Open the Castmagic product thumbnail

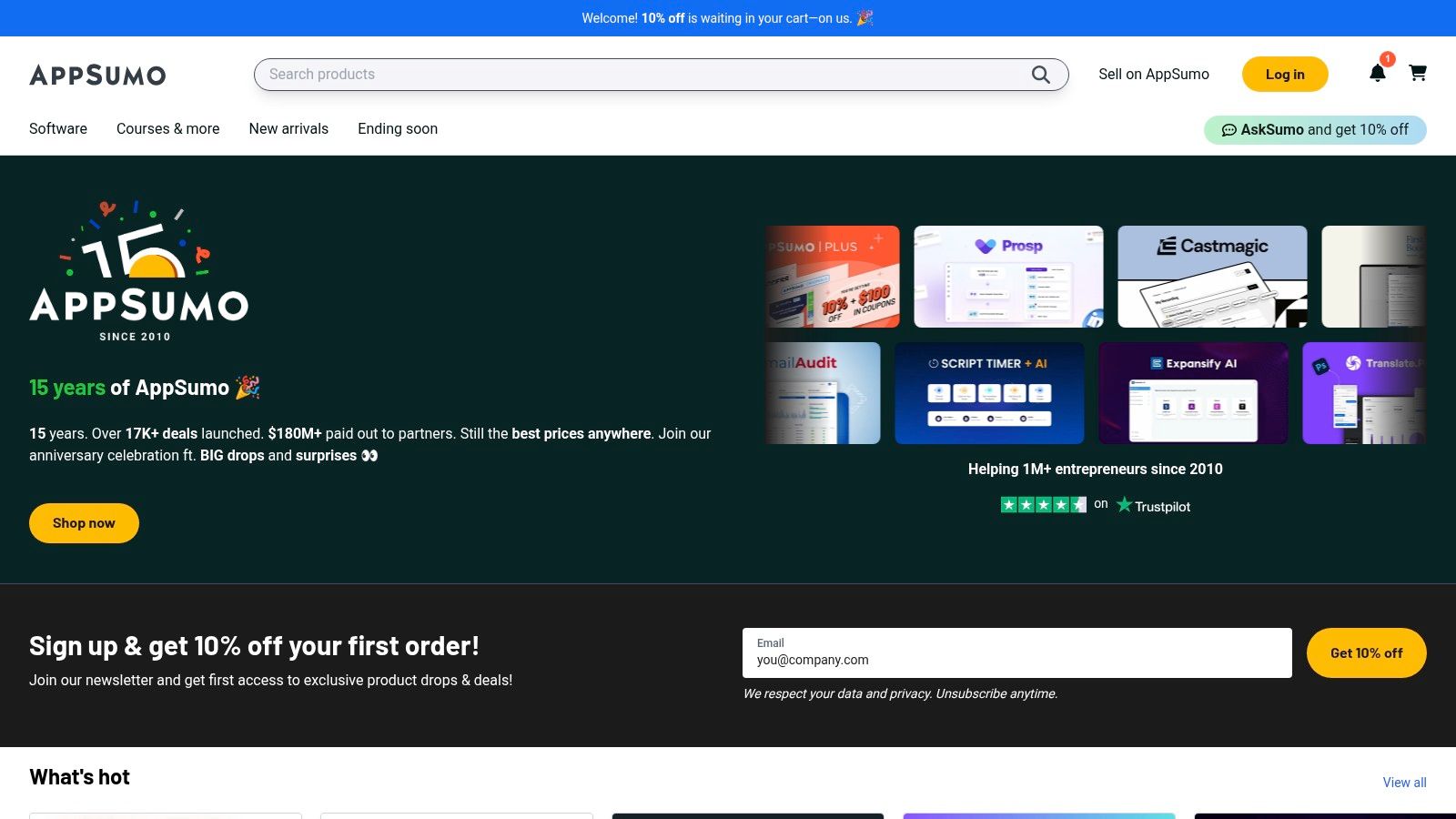pos(1212,277)
